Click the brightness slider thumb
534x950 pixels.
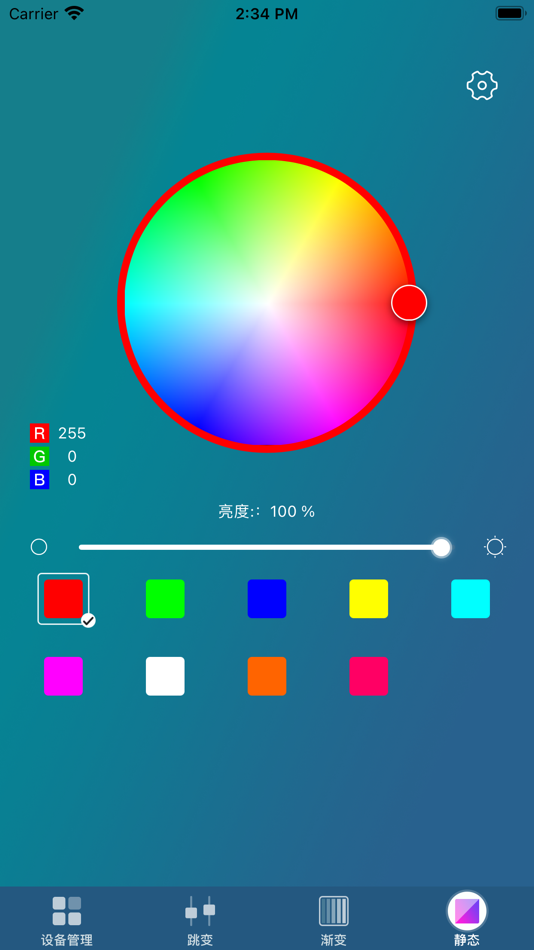pyautogui.click(x=441, y=547)
